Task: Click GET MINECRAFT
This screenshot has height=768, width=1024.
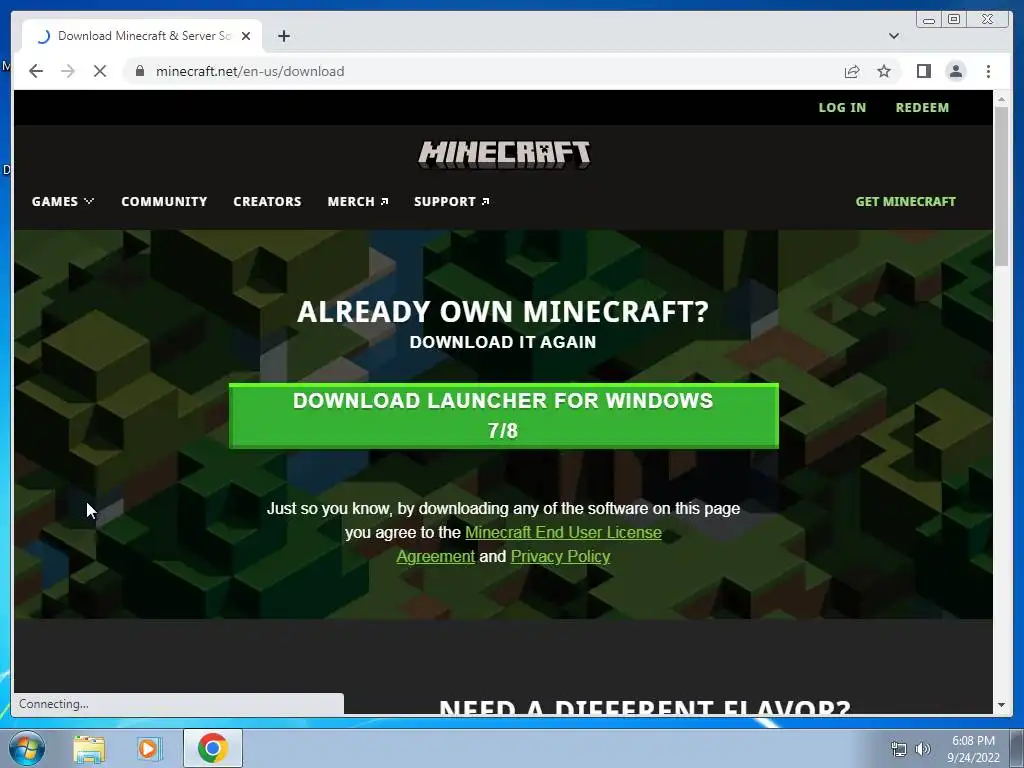Action: (x=905, y=201)
